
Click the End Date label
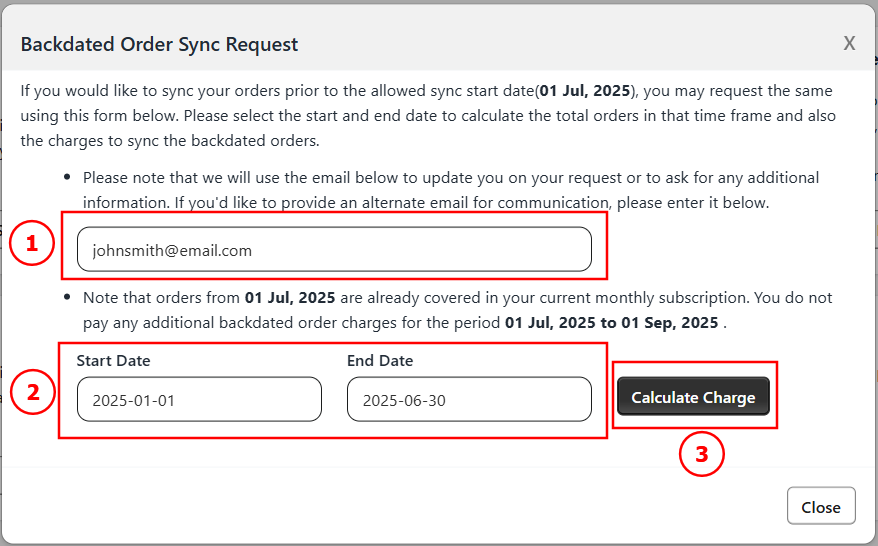(x=380, y=361)
